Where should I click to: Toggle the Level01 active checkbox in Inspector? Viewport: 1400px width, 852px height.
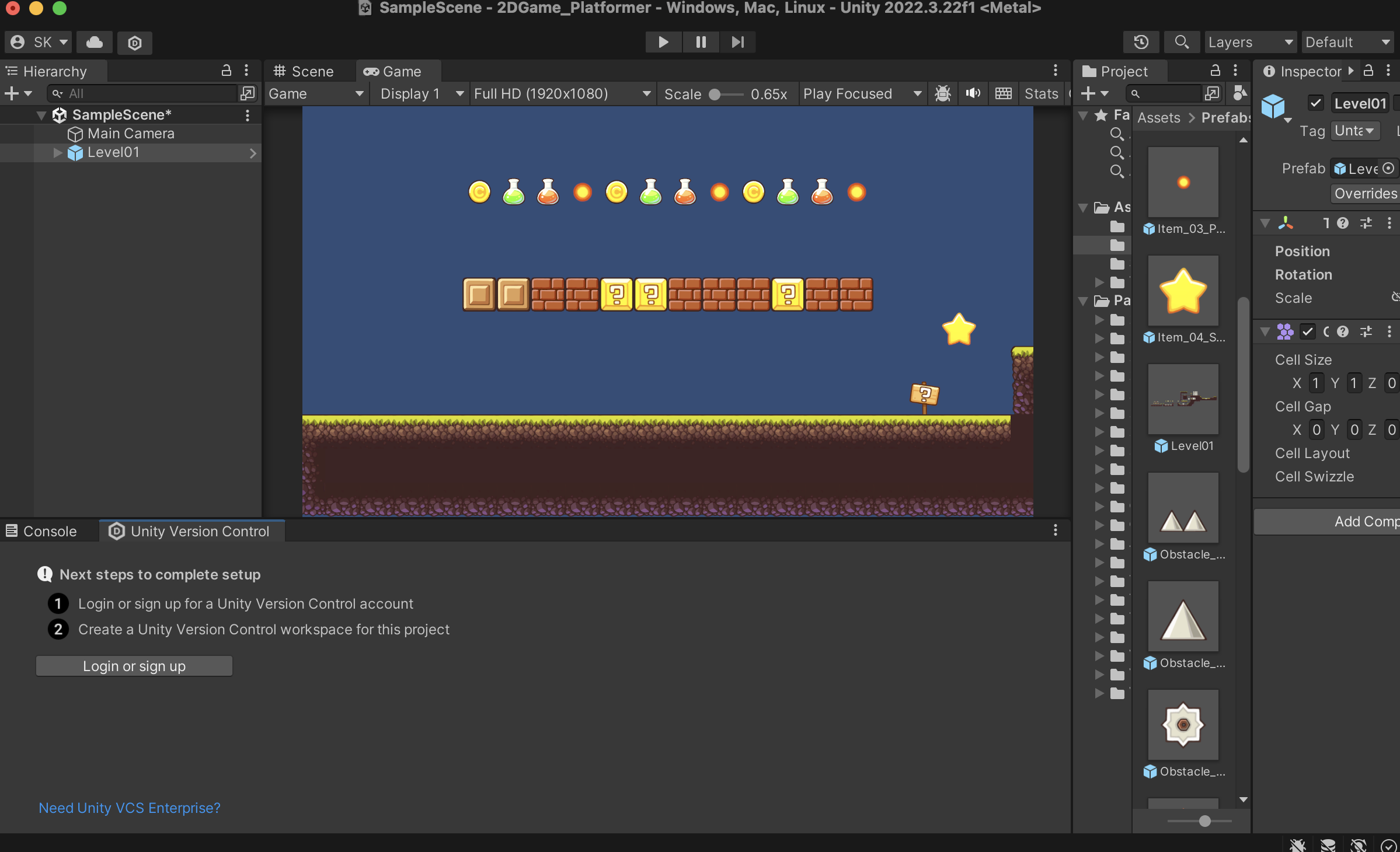pos(1315,103)
